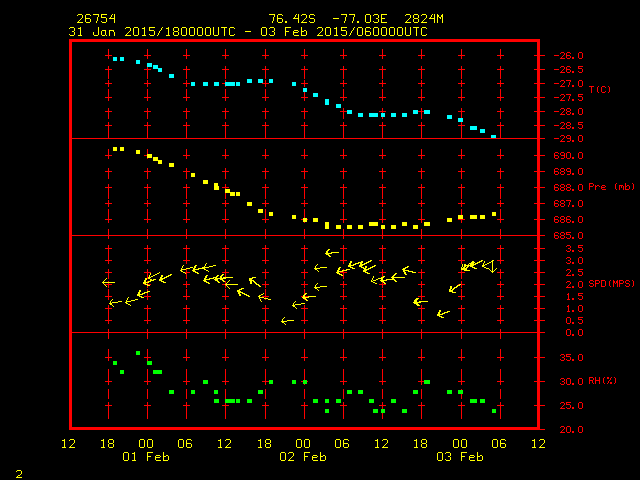Click the station ID 26754
The width and height of the screenshot is (640, 480).
coord(96,19)
